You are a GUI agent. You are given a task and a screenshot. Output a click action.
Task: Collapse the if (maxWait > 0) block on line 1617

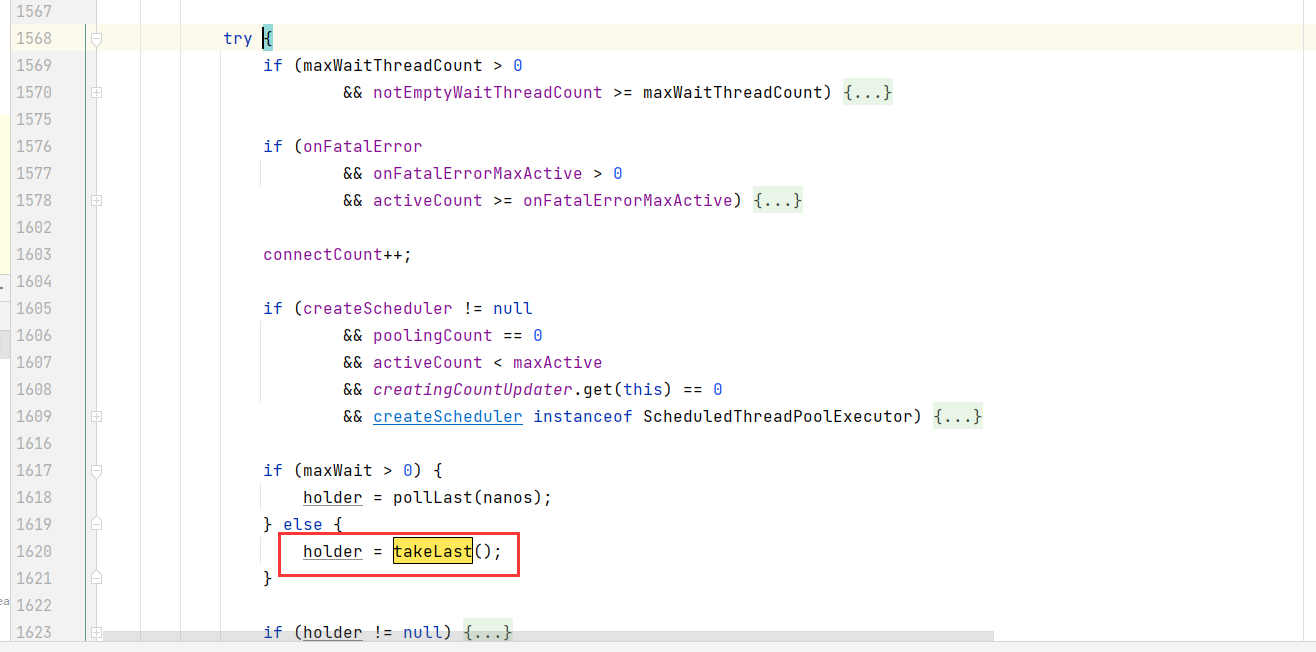point(96,471)
